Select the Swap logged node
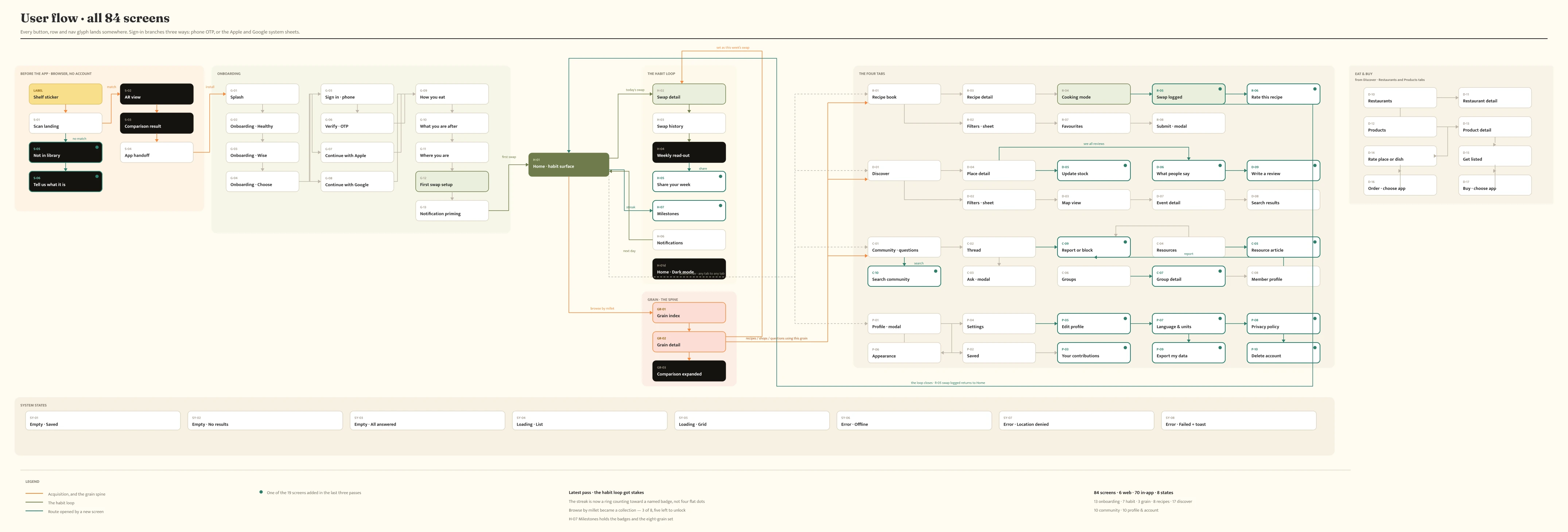The height and width of the screenshot is (532, 1568). [1189, 94]
